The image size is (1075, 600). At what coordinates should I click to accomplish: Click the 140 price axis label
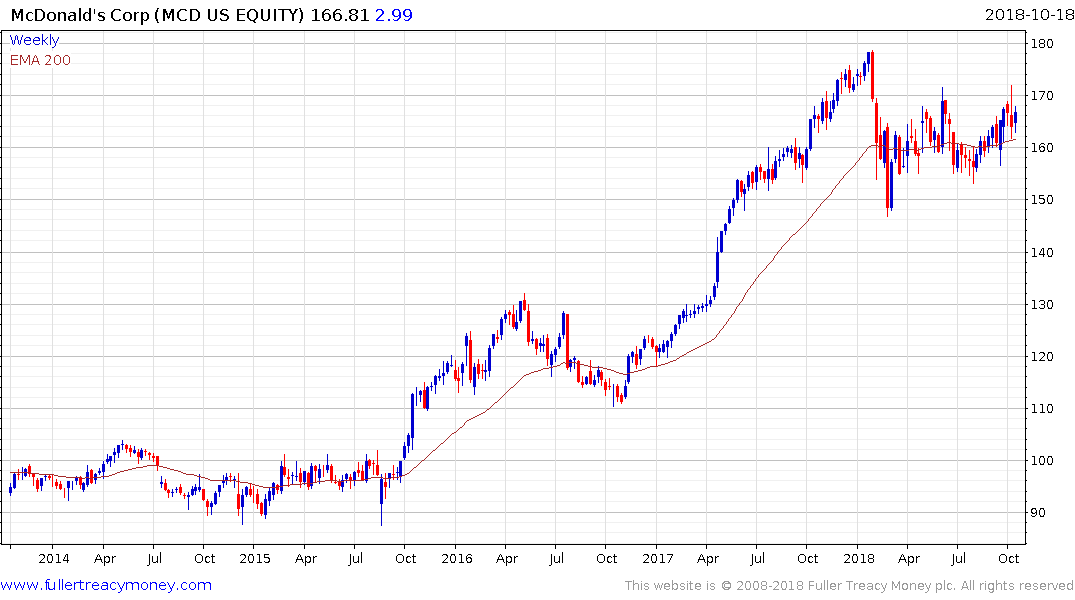[1042, 252]
